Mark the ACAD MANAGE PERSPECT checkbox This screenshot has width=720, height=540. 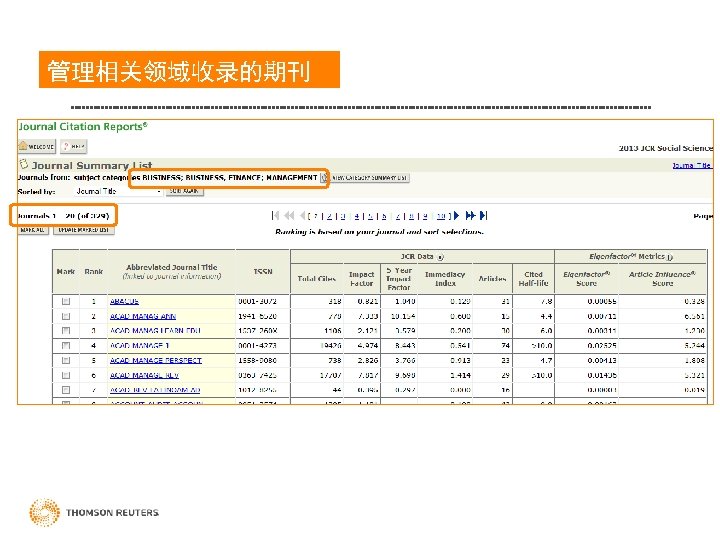click(x=66, y=360)
